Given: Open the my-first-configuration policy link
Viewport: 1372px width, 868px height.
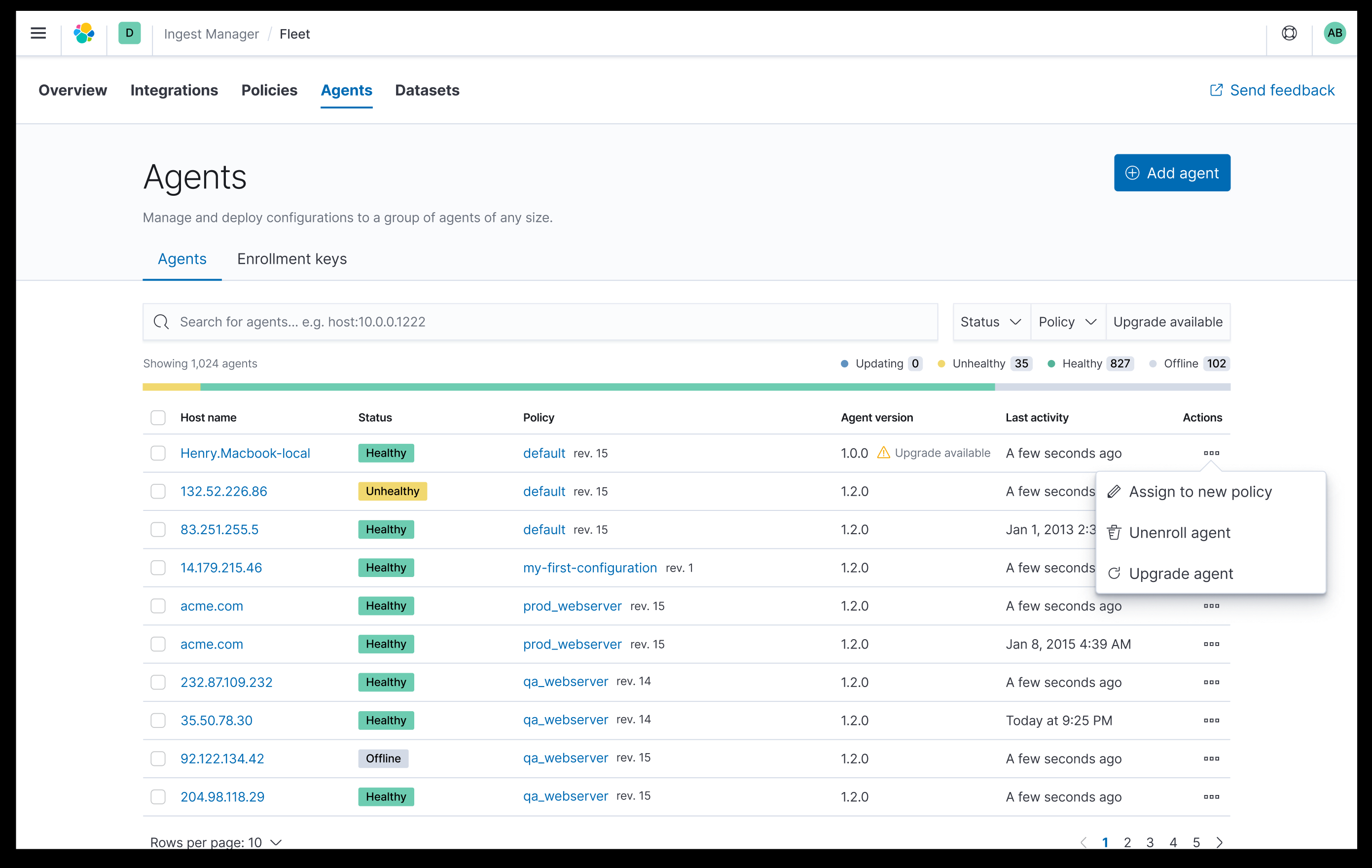Looking at the screenshot, I should pos(590,568).
